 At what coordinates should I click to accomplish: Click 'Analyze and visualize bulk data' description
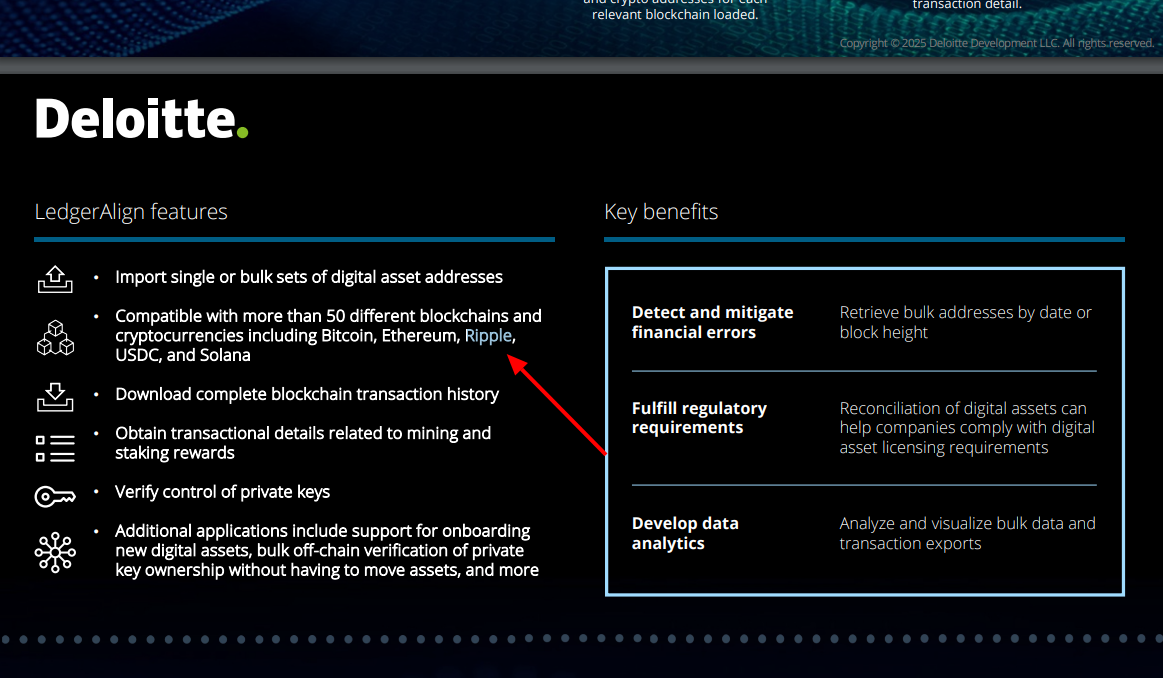967,533
